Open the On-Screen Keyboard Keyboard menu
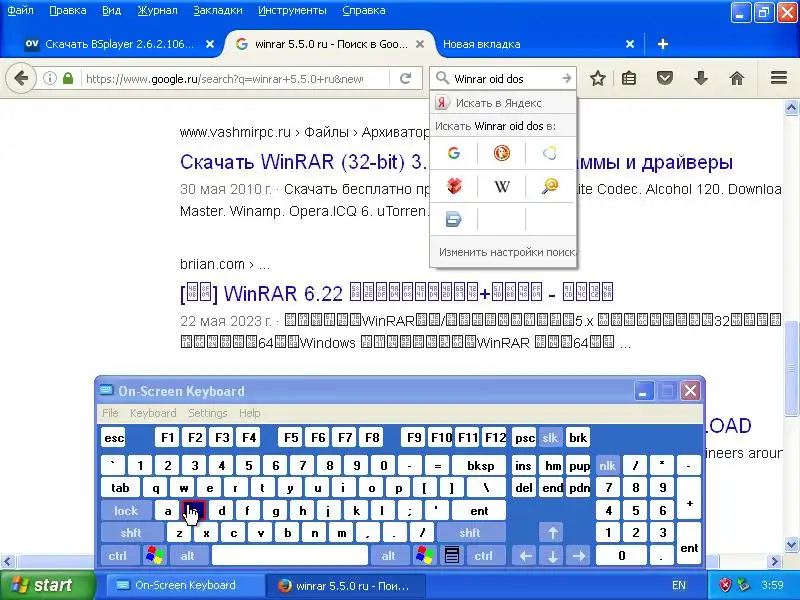This screenshot has width=800, height=600. coord(153,413)
